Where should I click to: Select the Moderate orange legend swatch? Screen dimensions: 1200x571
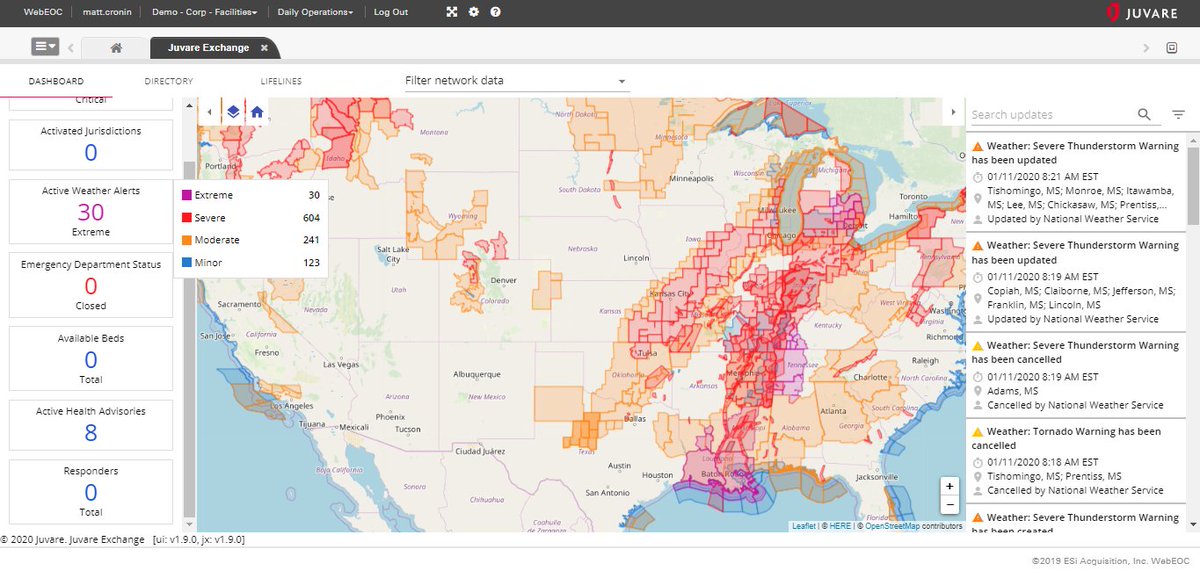point(186,240)
